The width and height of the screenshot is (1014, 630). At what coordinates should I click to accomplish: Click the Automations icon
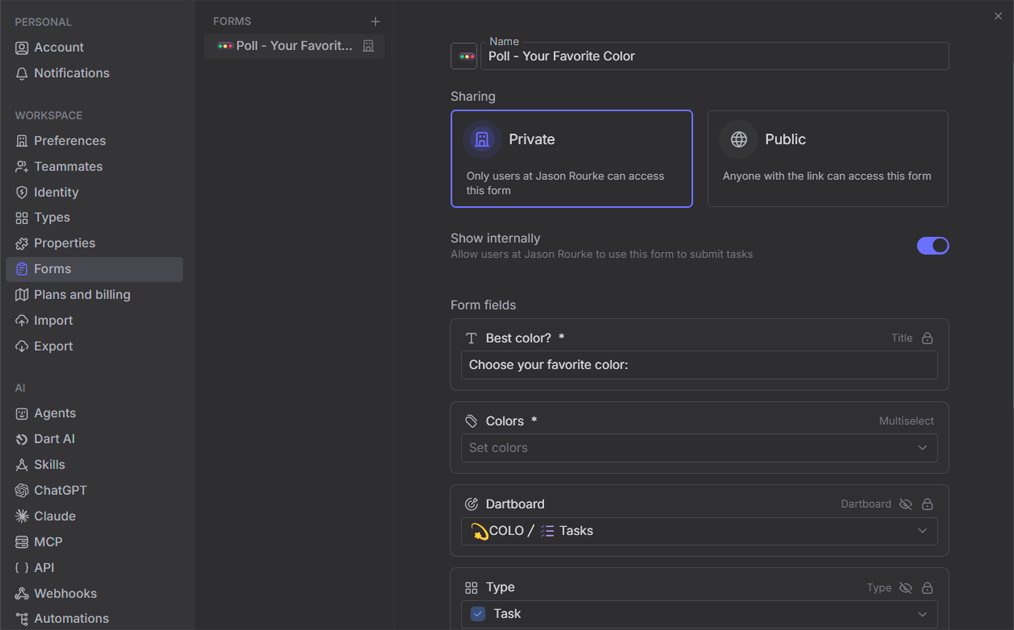pyautogui.click(x=22, y=619)
